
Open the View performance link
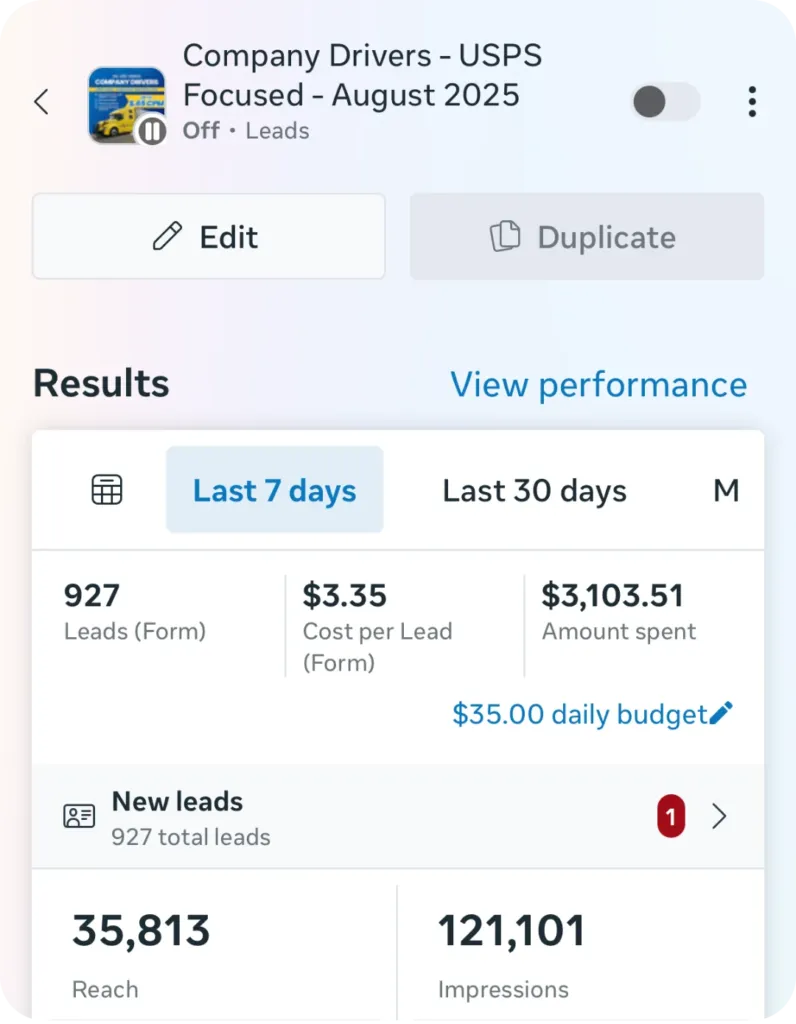coord(598,385)
